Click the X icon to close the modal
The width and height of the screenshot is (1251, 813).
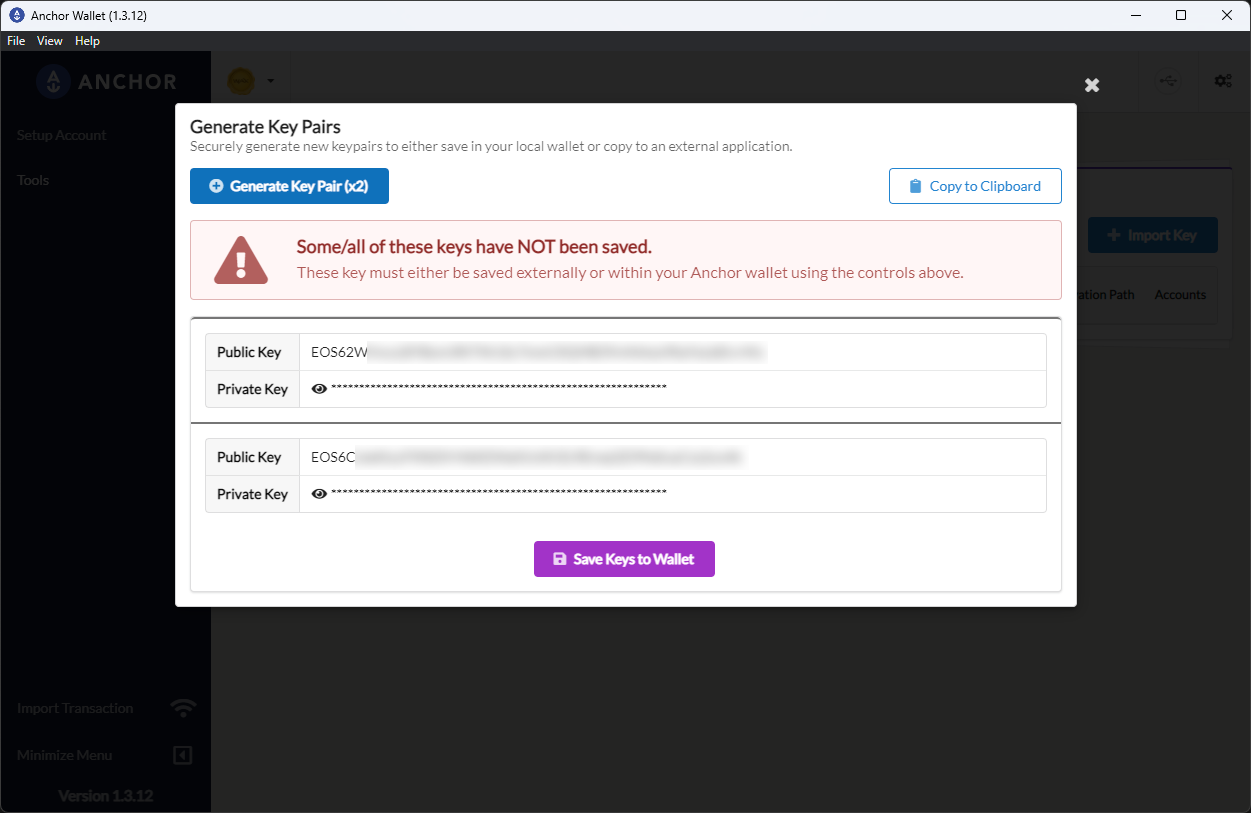coord(1092,85)
